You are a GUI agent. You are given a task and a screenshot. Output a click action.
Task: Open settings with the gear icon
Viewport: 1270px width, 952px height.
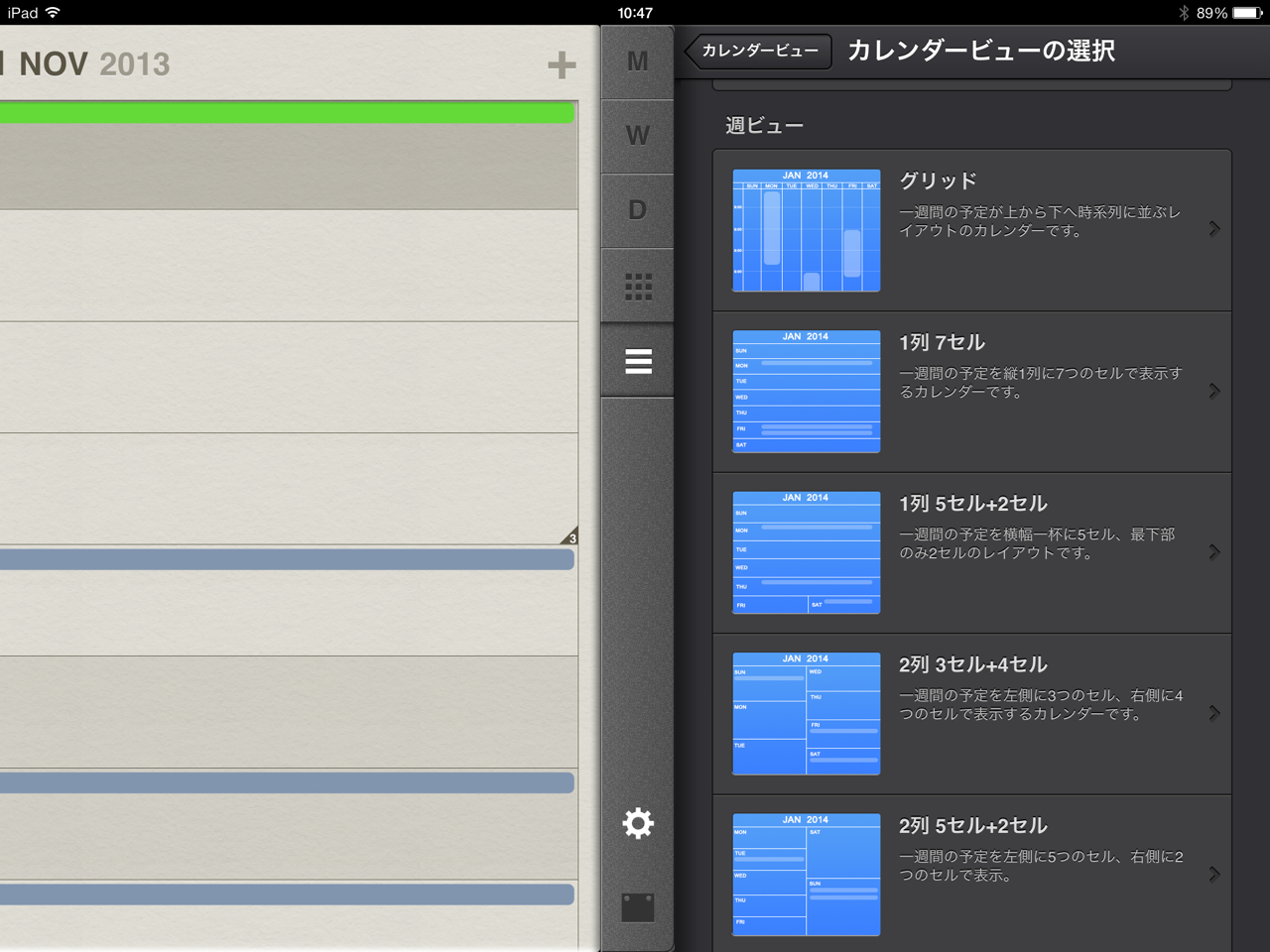point(638,823)
